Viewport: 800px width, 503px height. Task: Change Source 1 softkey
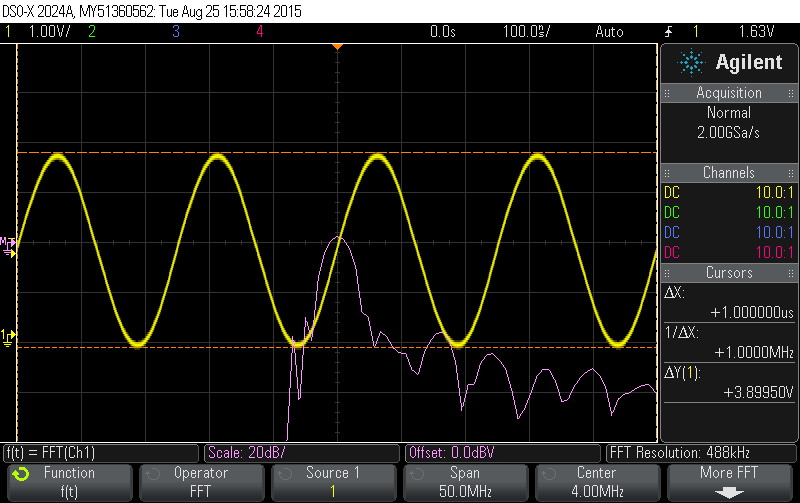click(x=334, y=482)
